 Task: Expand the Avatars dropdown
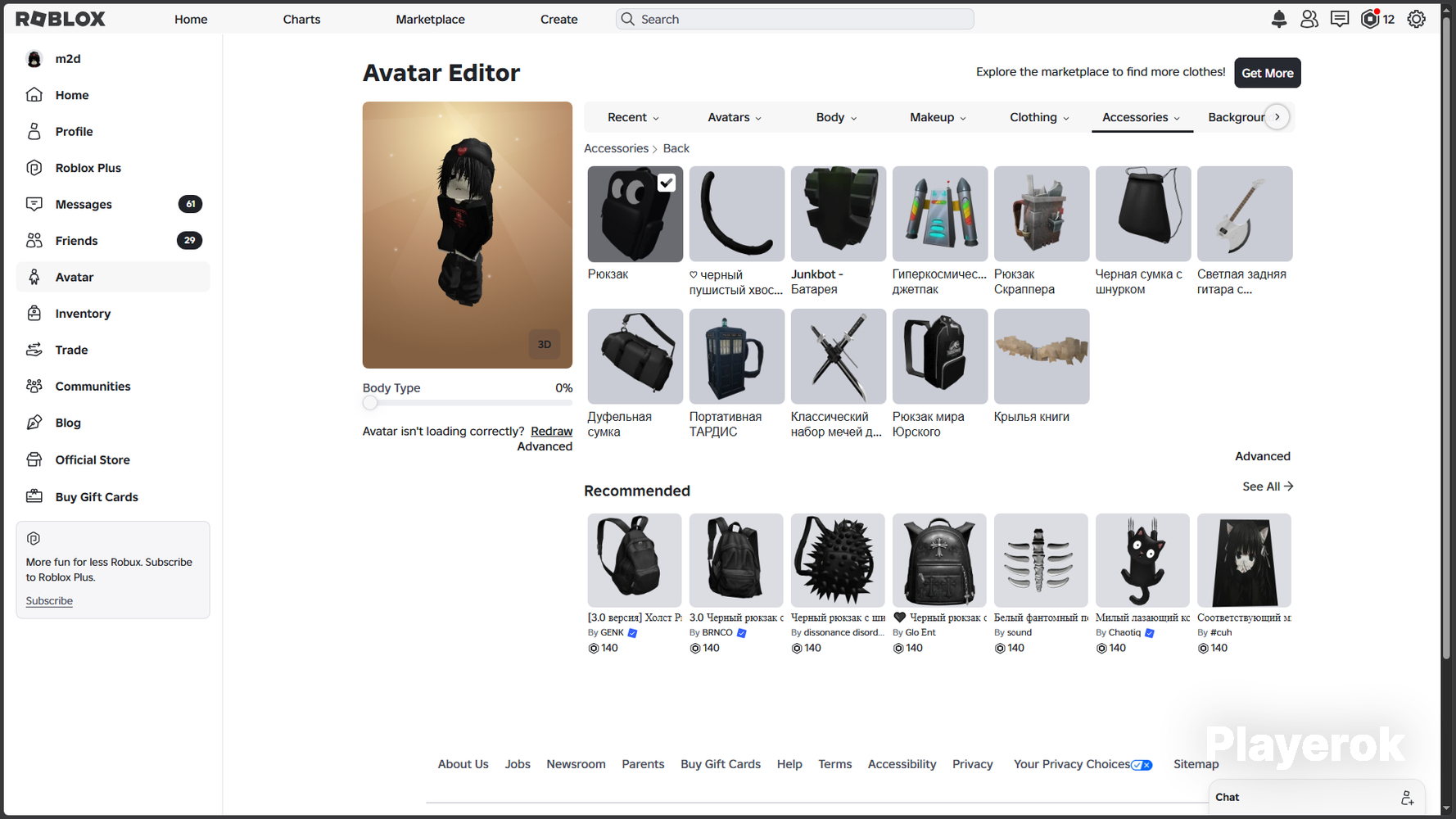(x=735, y=117)
